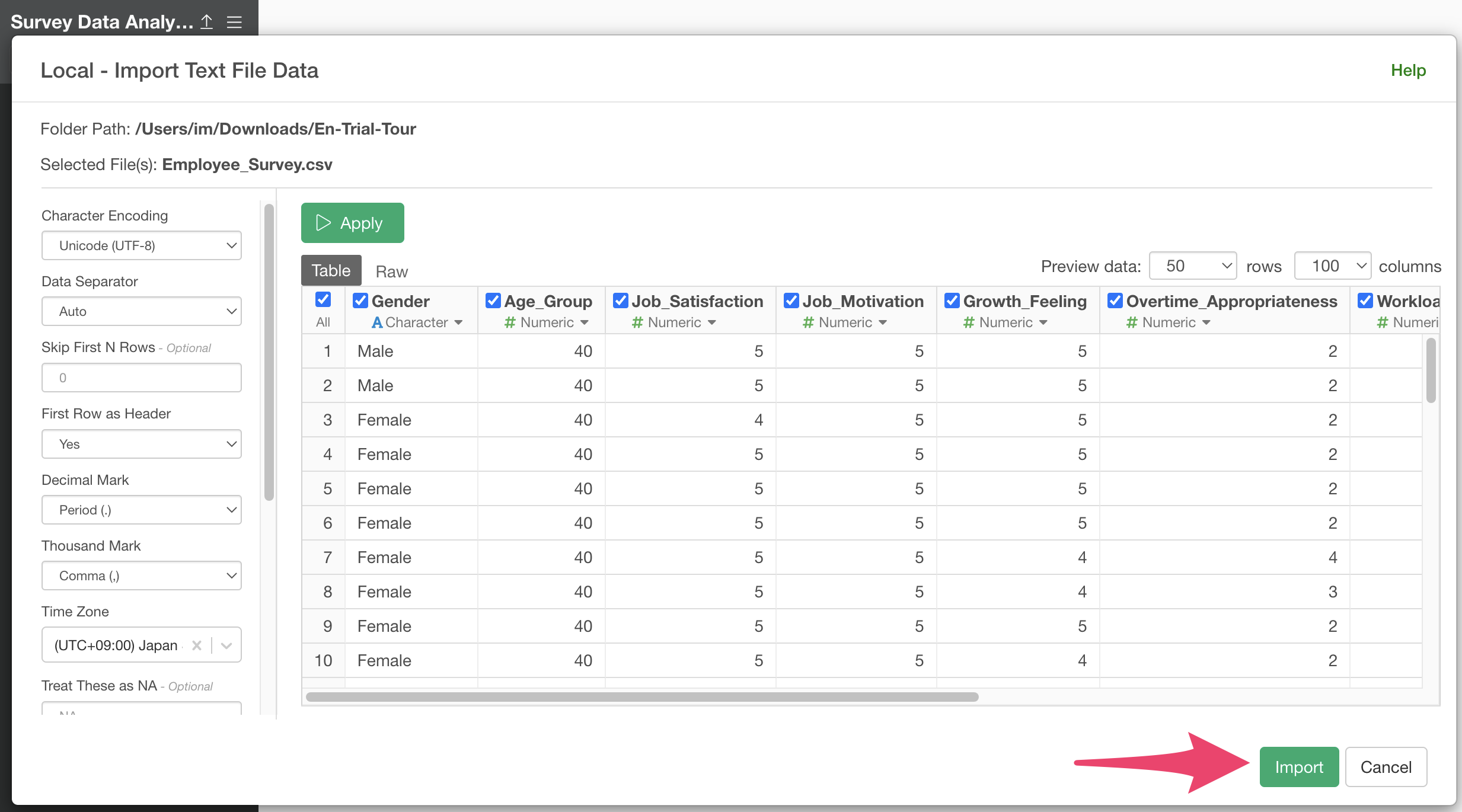Open the preview rows count dropdown
The height and width of the screenshot is (812, 1462).
point(1192,266)
